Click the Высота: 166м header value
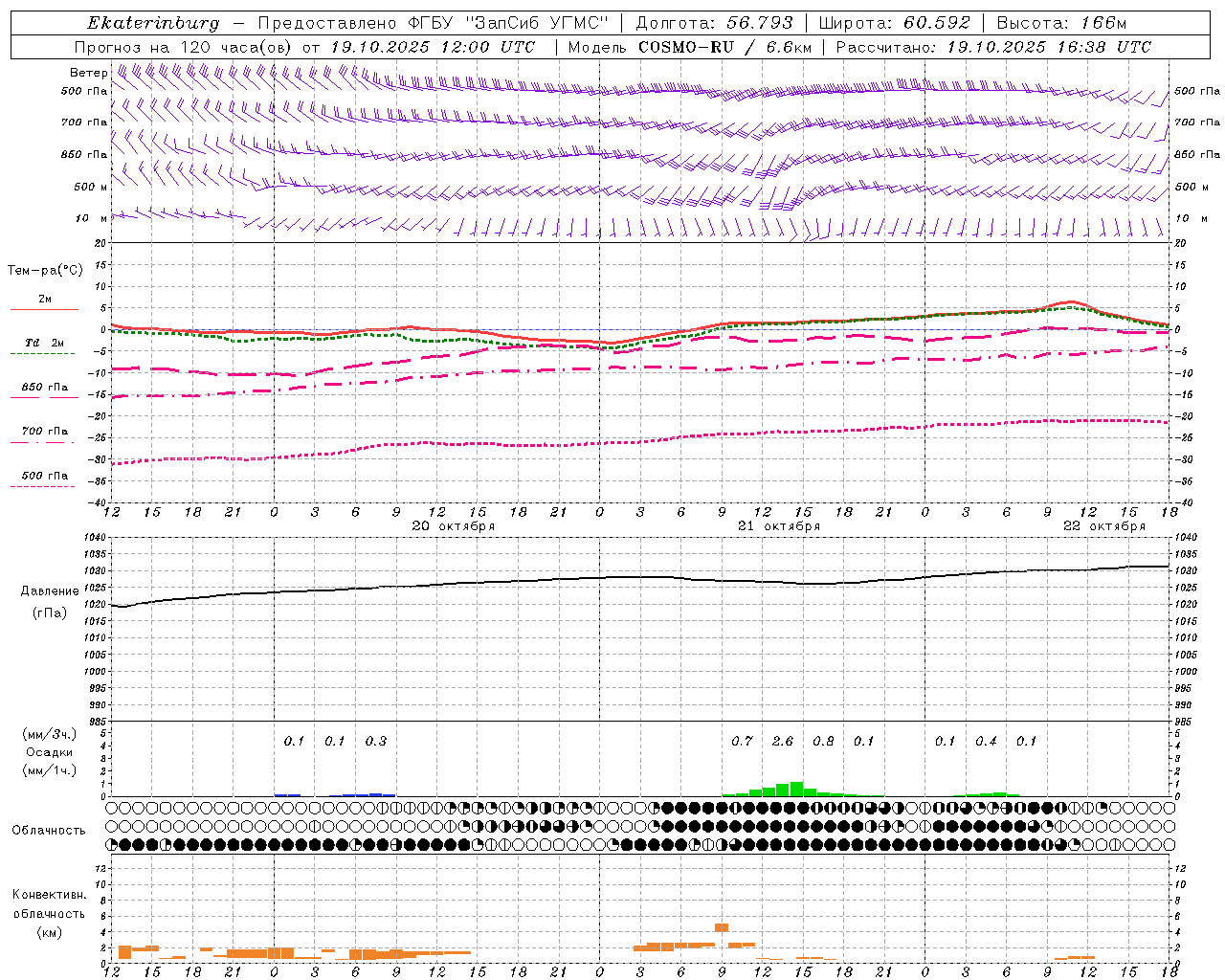Image resolution: width=1225 pixels, height=980 pixels. click(1061, 23)
